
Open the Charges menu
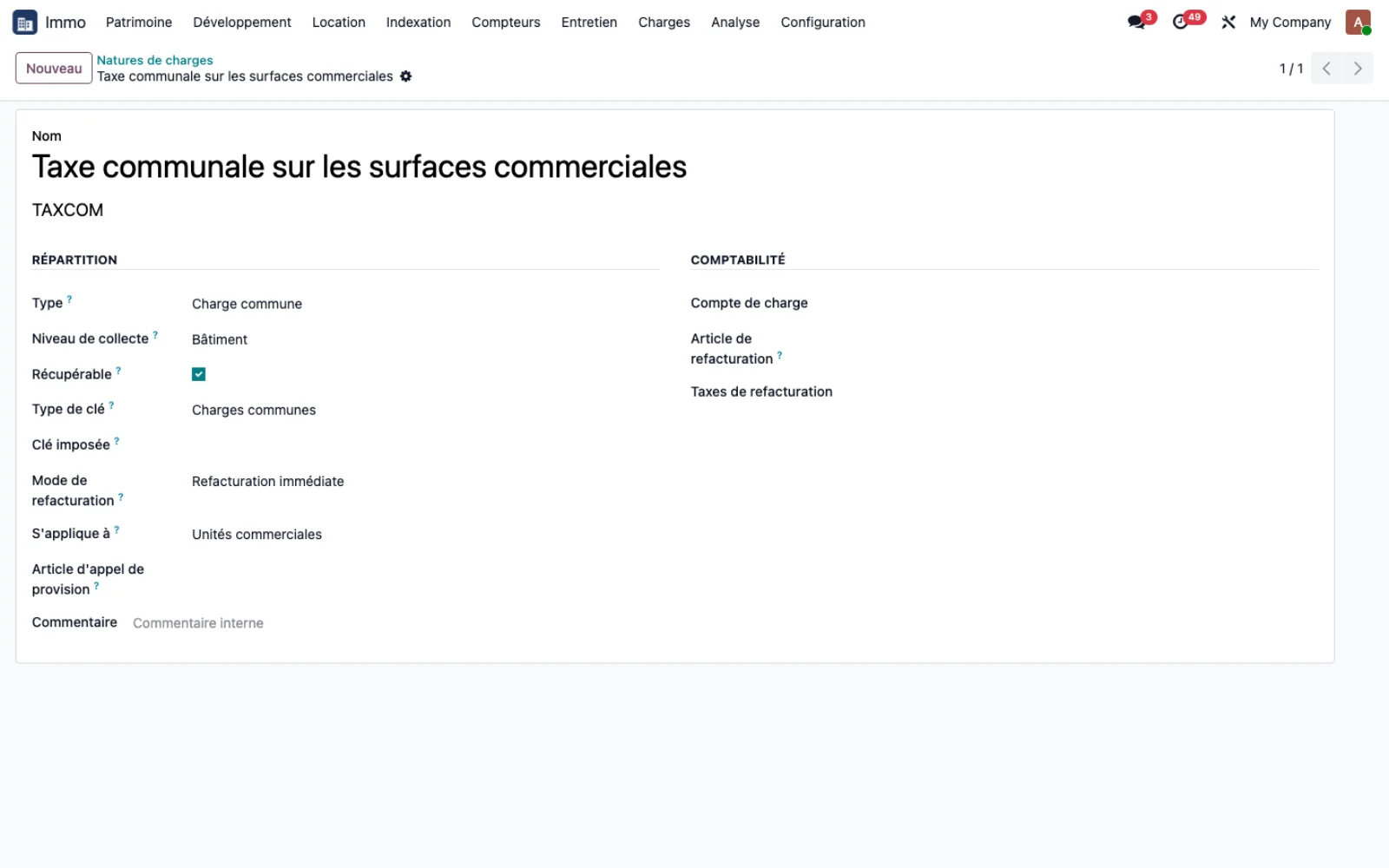click(x=664, y=23)
